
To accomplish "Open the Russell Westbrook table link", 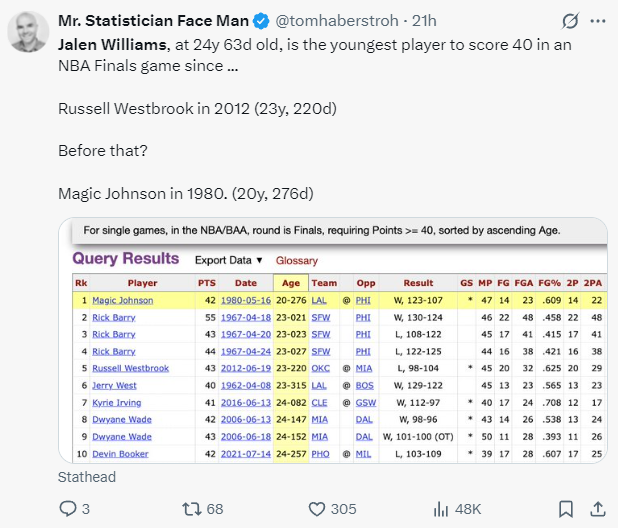I will click(x=130, y=368).
